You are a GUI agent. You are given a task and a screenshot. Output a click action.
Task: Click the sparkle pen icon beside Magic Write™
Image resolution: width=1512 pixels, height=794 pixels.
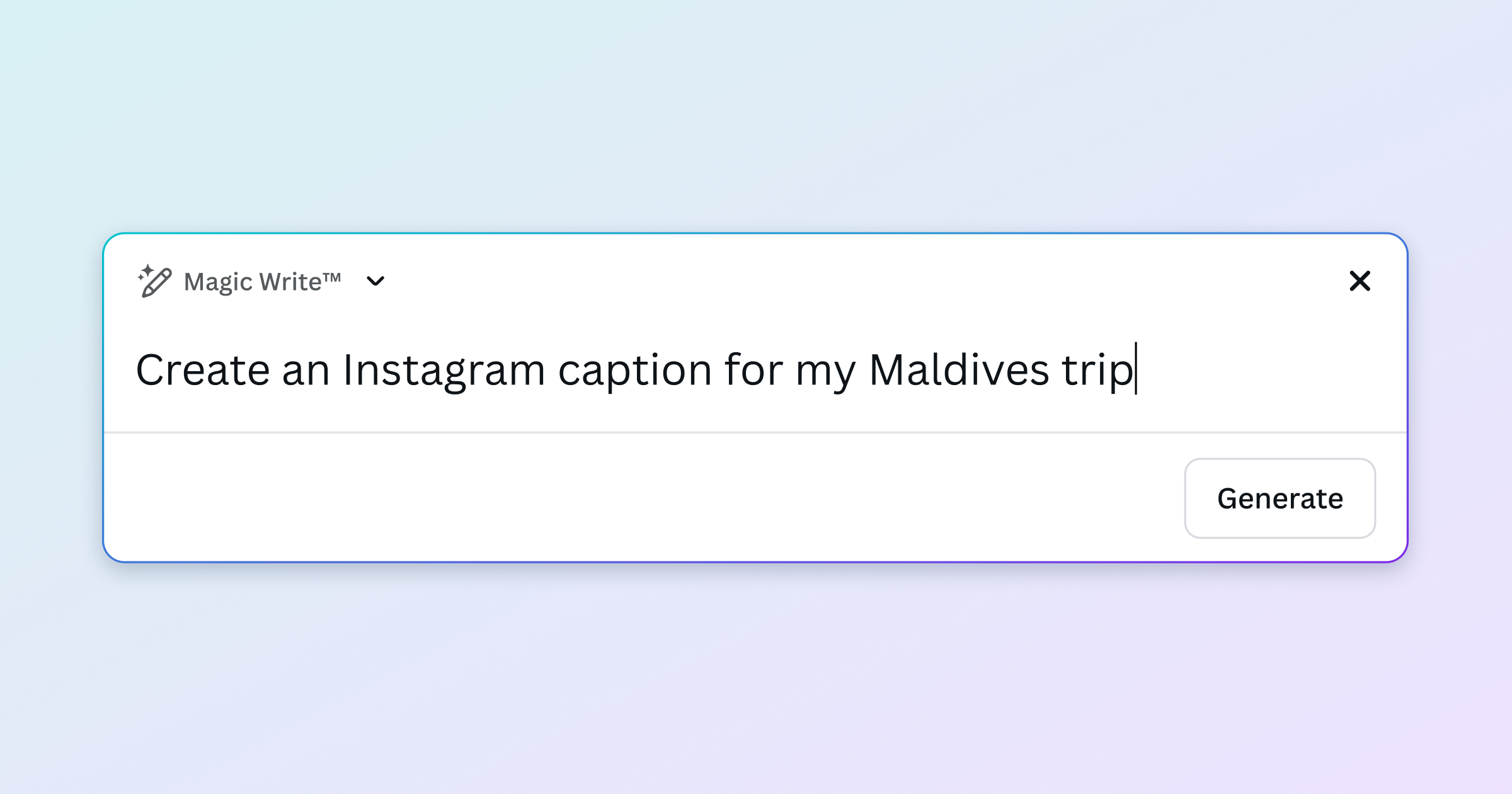[x=153, y=281]
